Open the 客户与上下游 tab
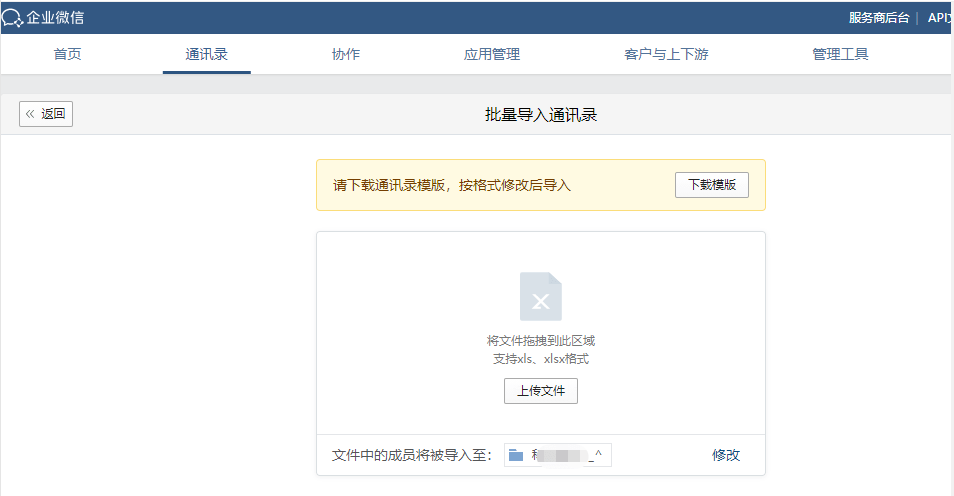This screenshot has height=496, width=954. tap(666, 54)
